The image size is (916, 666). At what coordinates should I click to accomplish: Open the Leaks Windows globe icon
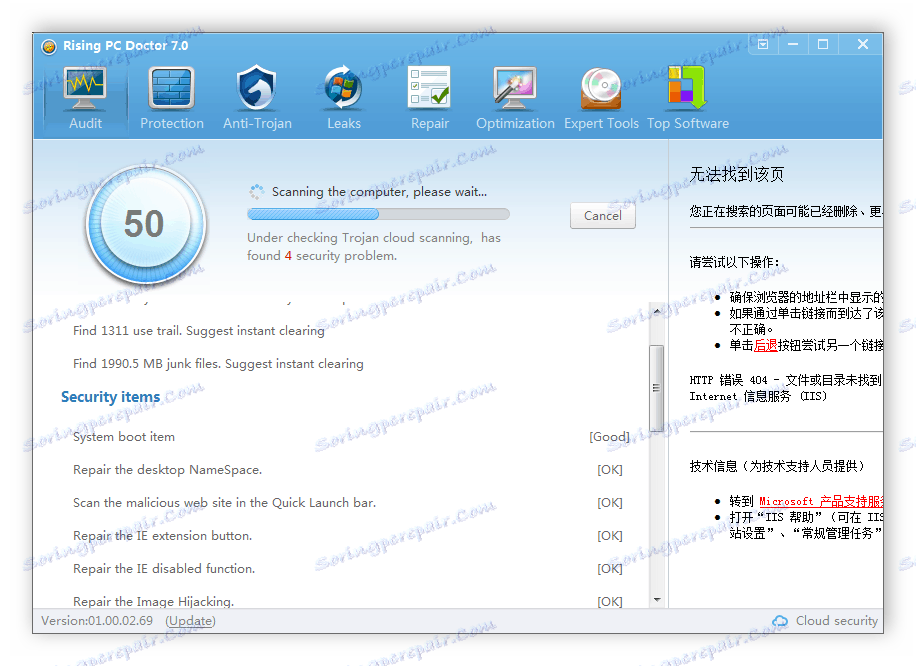pos(343,89)
